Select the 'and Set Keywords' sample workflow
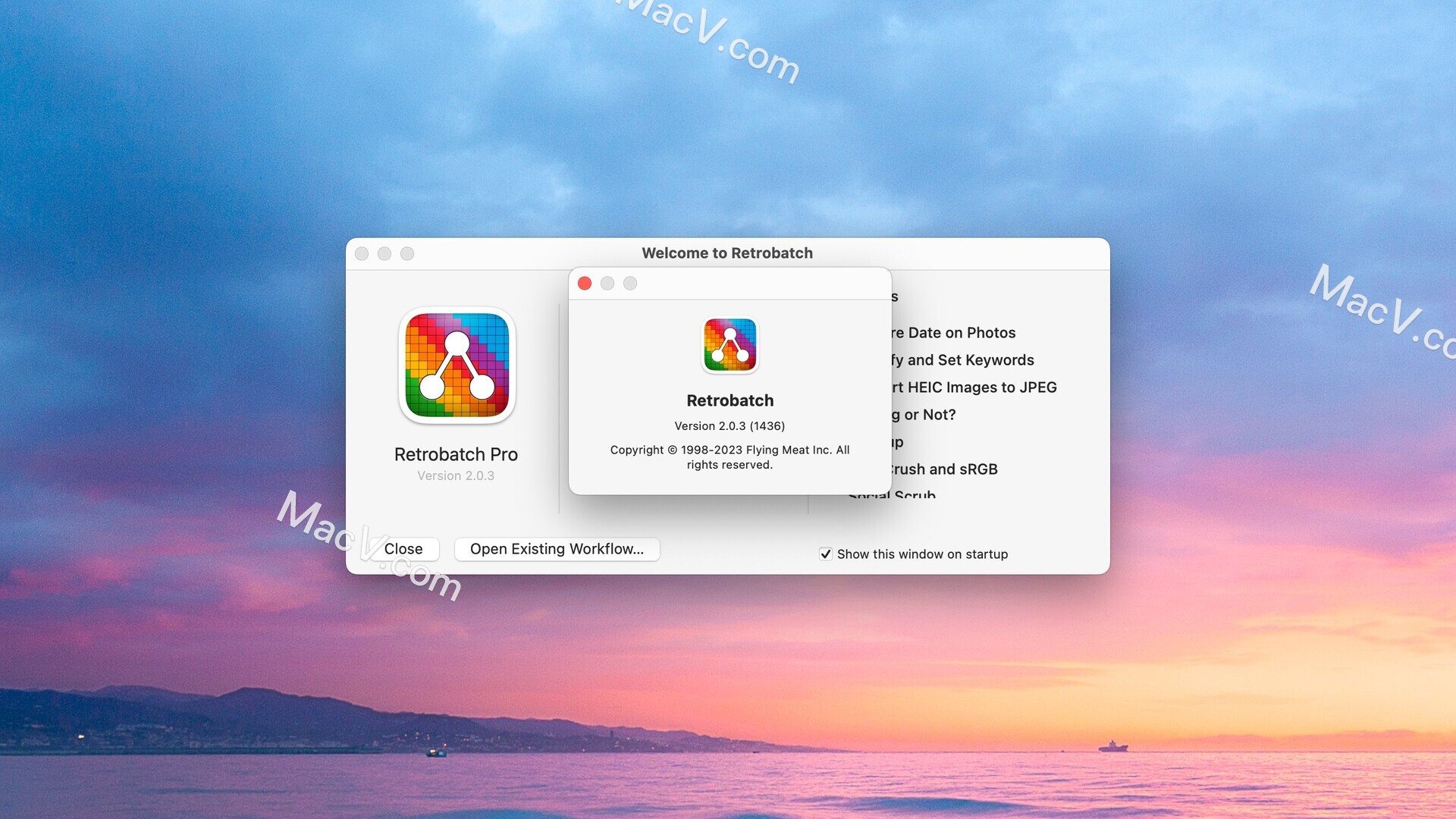1456x819 pixels. click(x=962, y=360)
